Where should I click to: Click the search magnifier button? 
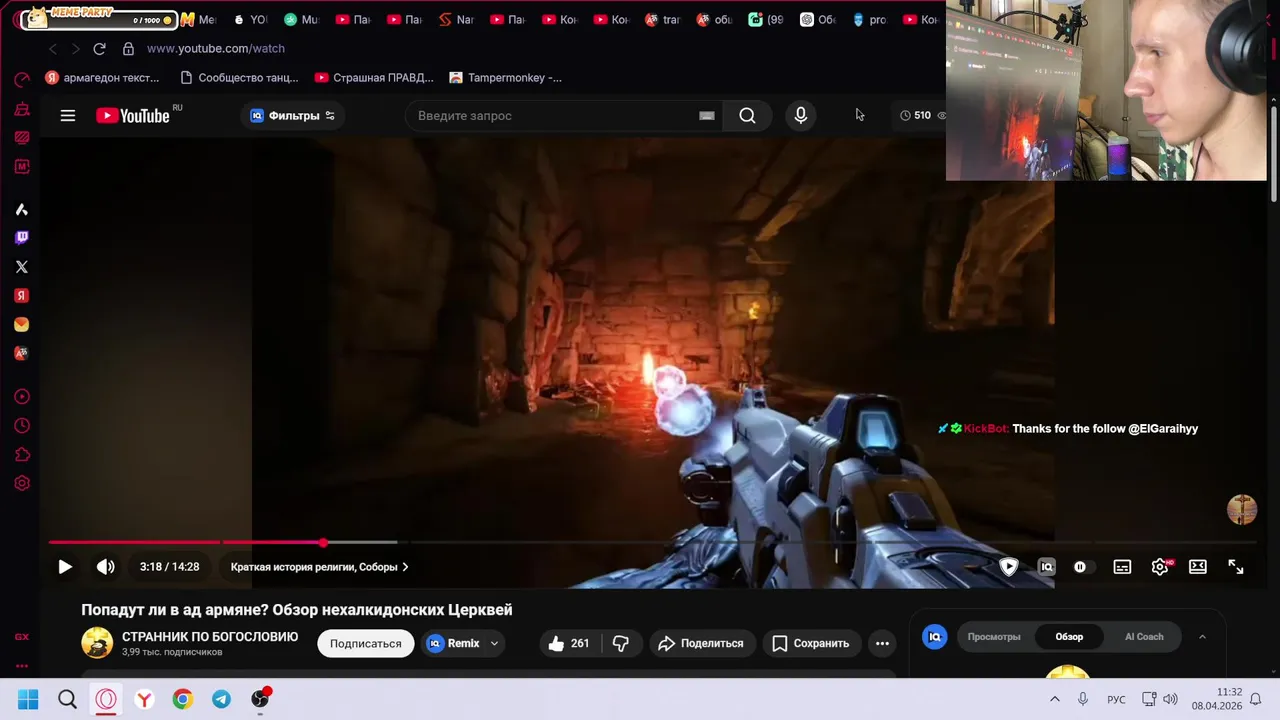[x=747, y=116]
